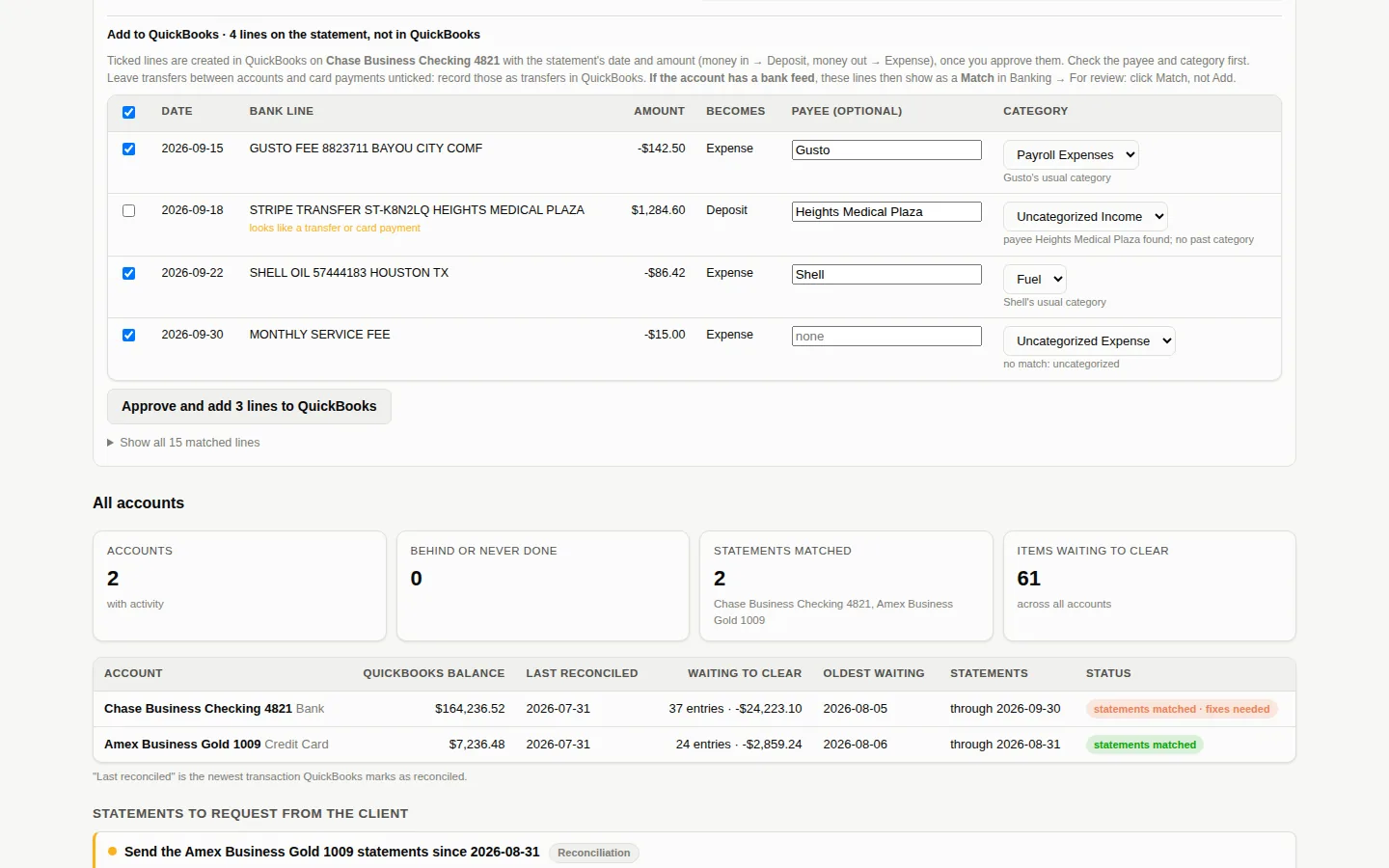Click the Oldest Waiting column header

874,674
